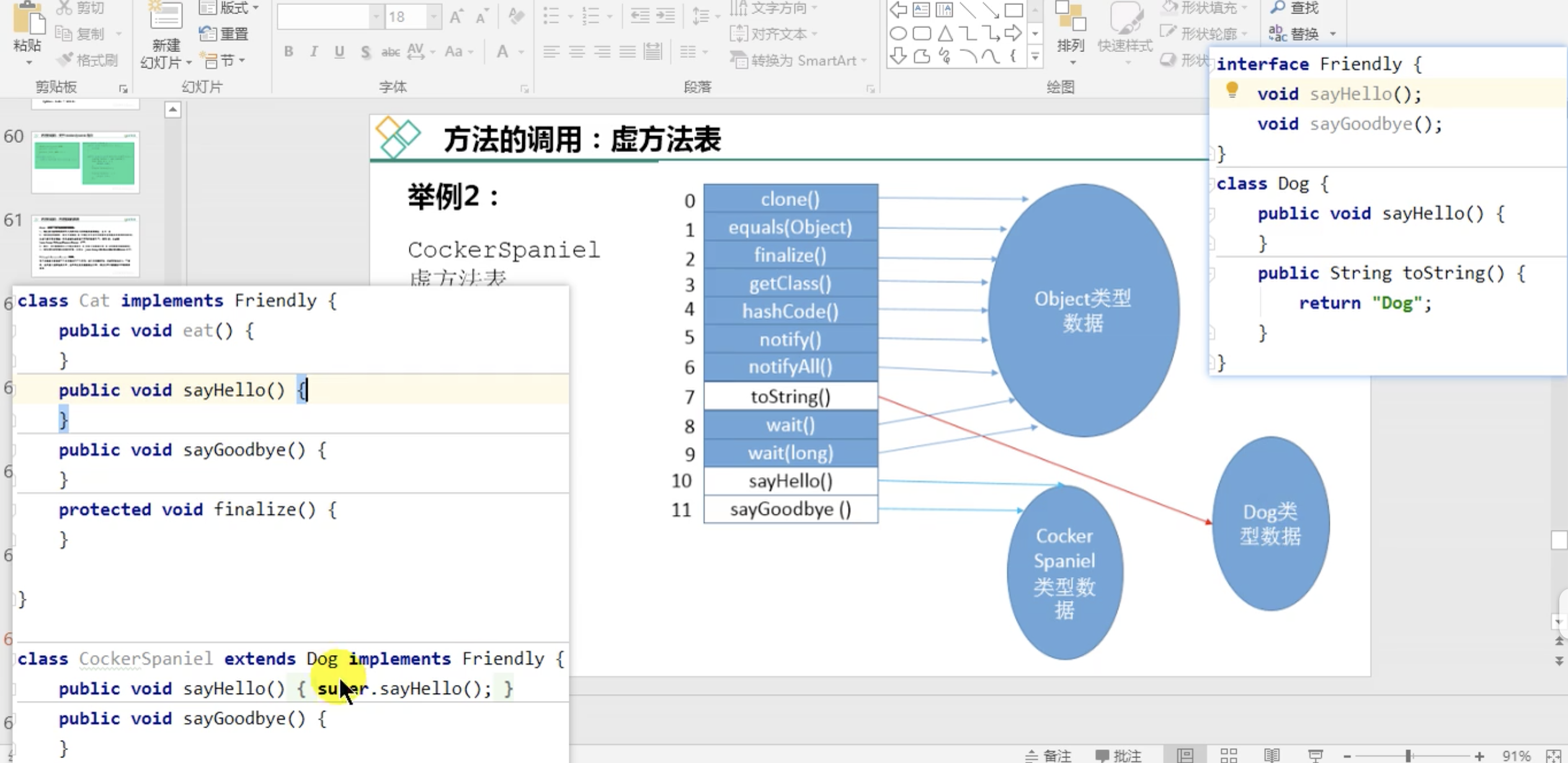The width and height of the screenshot is (1568, 763).
Task: Click the zoom slider handle
Action: 1409,755
